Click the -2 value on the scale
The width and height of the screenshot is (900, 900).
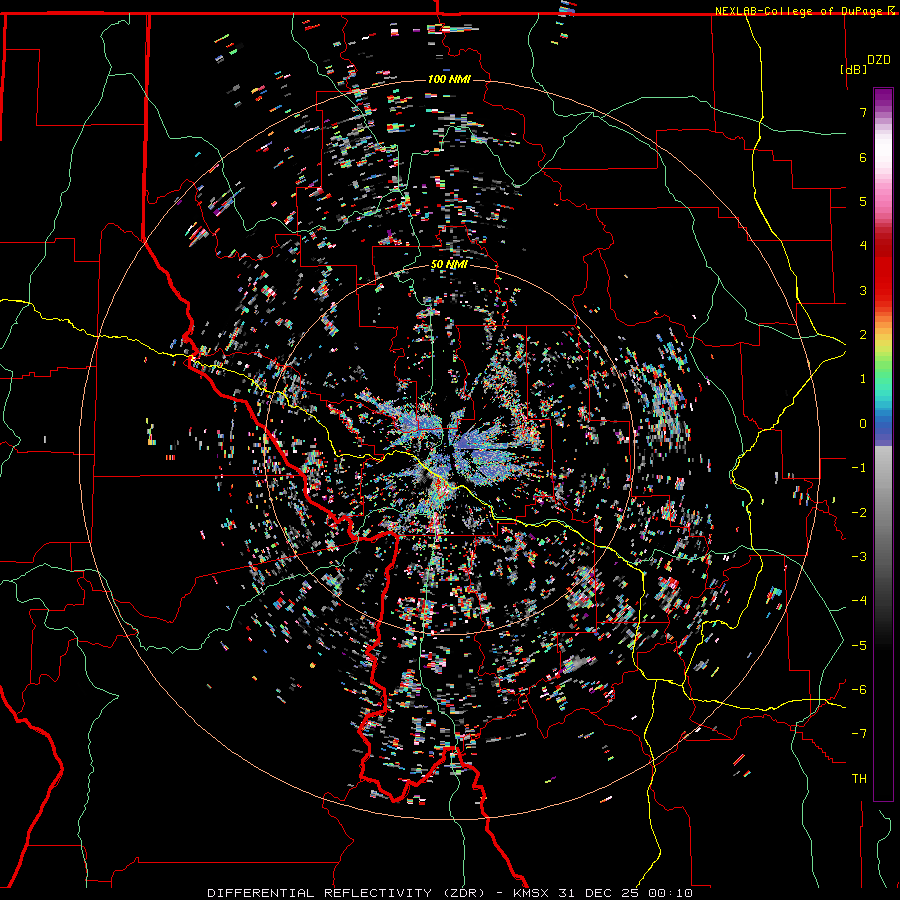coord(859,513)
